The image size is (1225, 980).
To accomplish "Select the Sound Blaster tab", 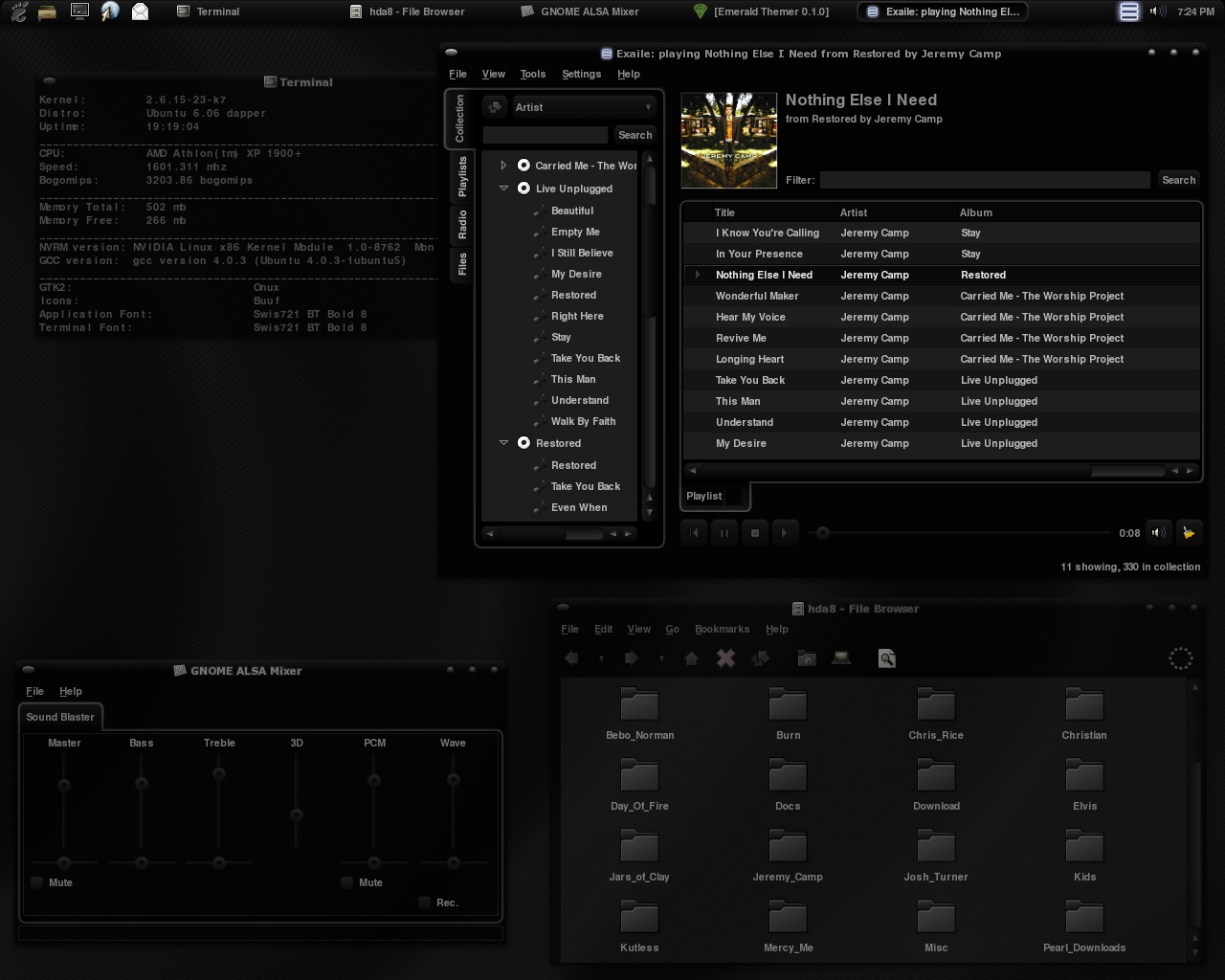I will point(60,717).
